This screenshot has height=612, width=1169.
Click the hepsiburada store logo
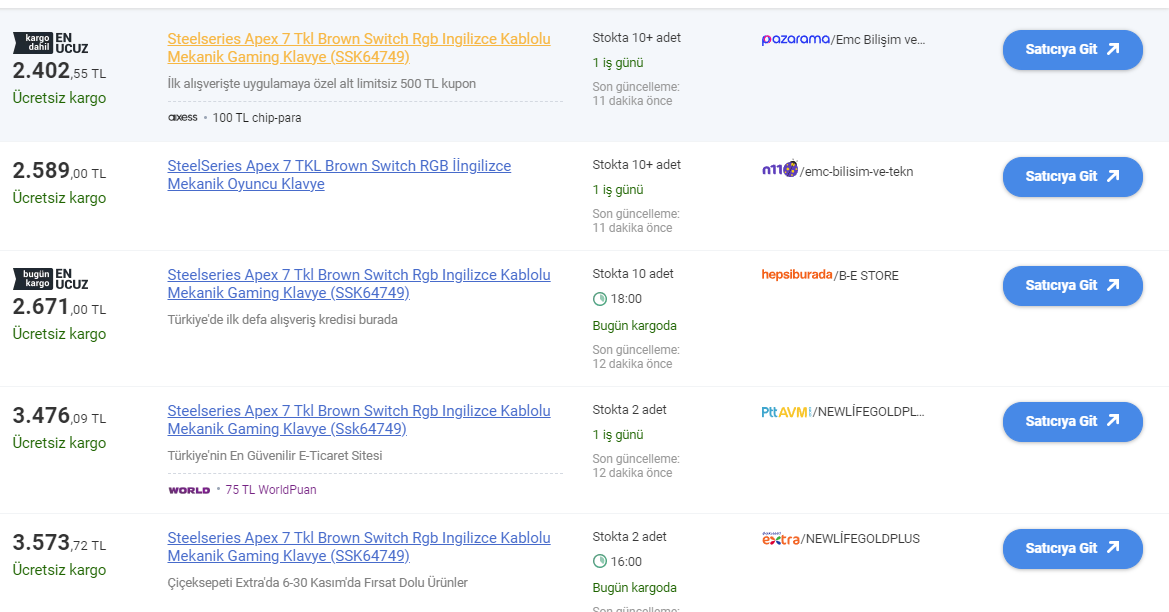click(796, 275)
